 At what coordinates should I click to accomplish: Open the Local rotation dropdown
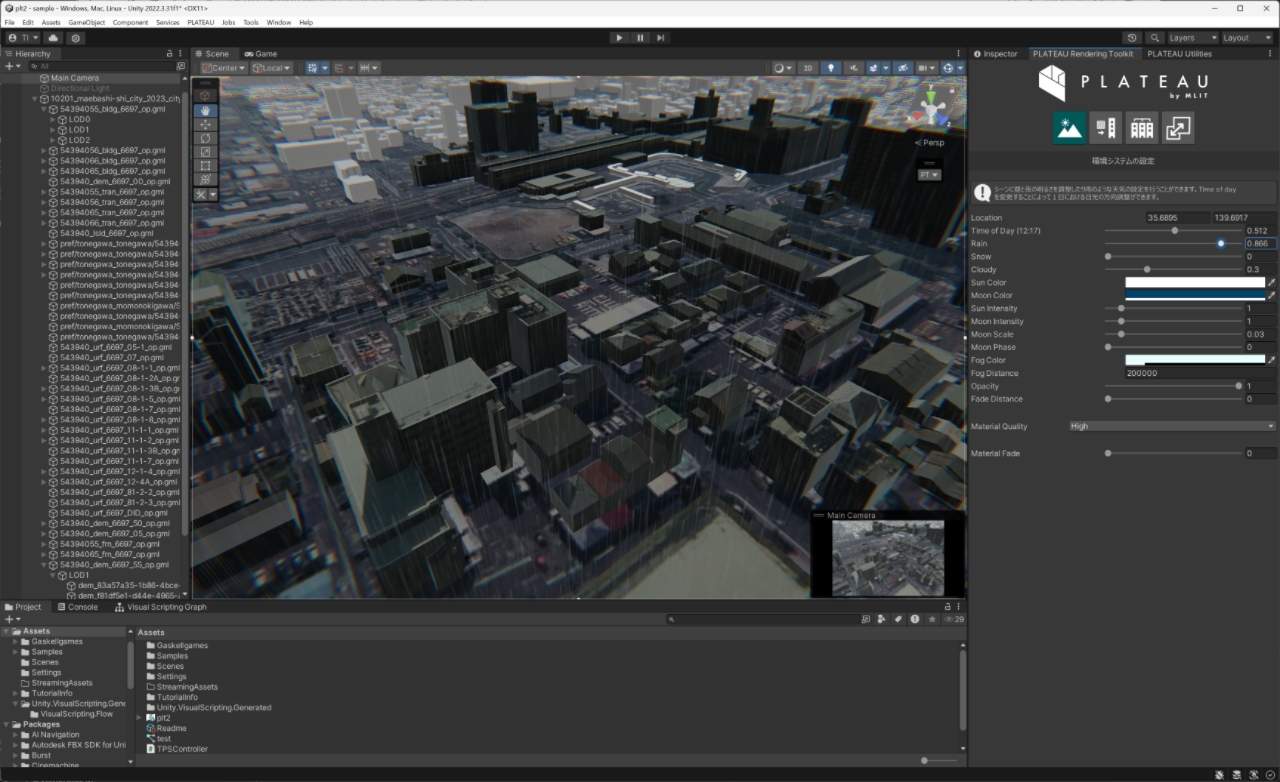[271, 68]
